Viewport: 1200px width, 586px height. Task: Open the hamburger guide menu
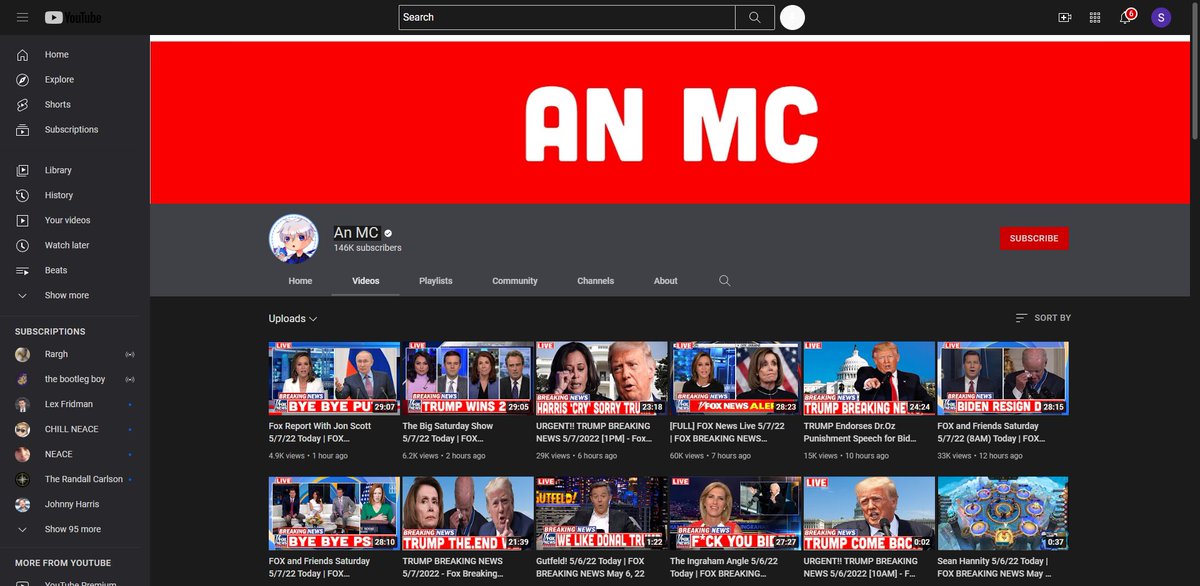pyautogui.click(x=22, y=17)
